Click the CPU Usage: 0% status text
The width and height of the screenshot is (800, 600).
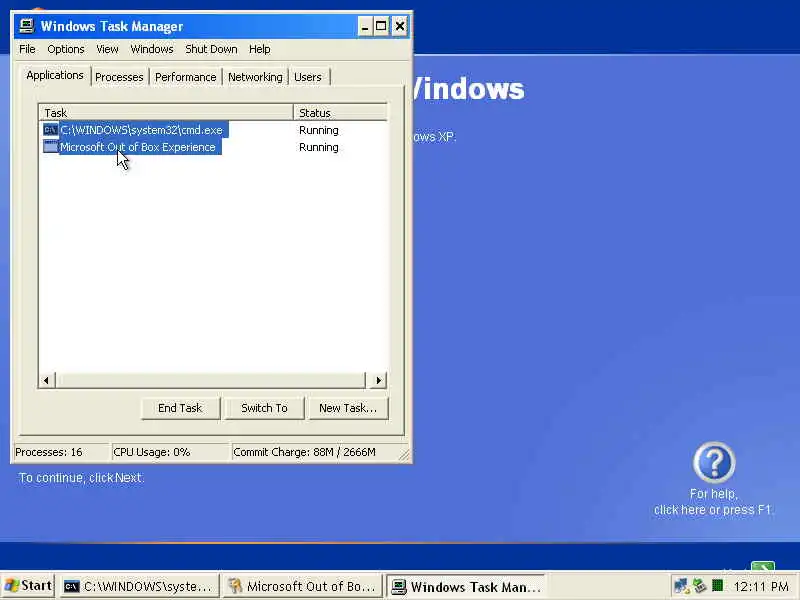tap(152, 452)
